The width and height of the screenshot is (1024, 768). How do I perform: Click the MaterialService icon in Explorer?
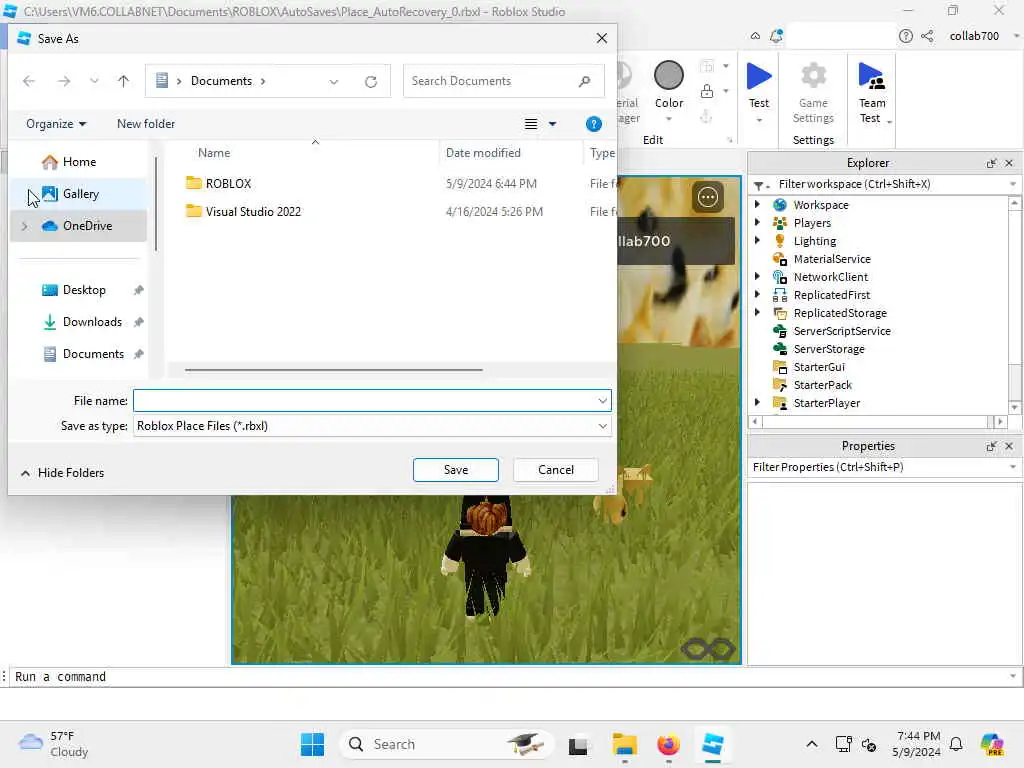(x=780, y=259)
